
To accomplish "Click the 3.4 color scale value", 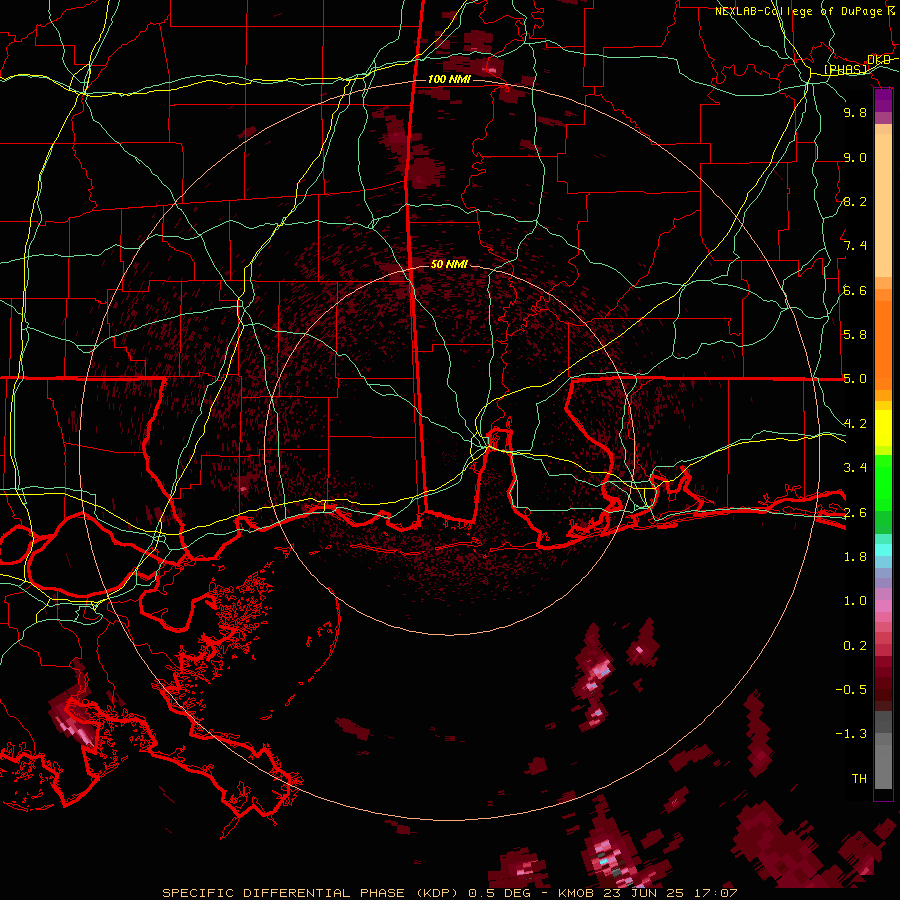I will 855,468.
